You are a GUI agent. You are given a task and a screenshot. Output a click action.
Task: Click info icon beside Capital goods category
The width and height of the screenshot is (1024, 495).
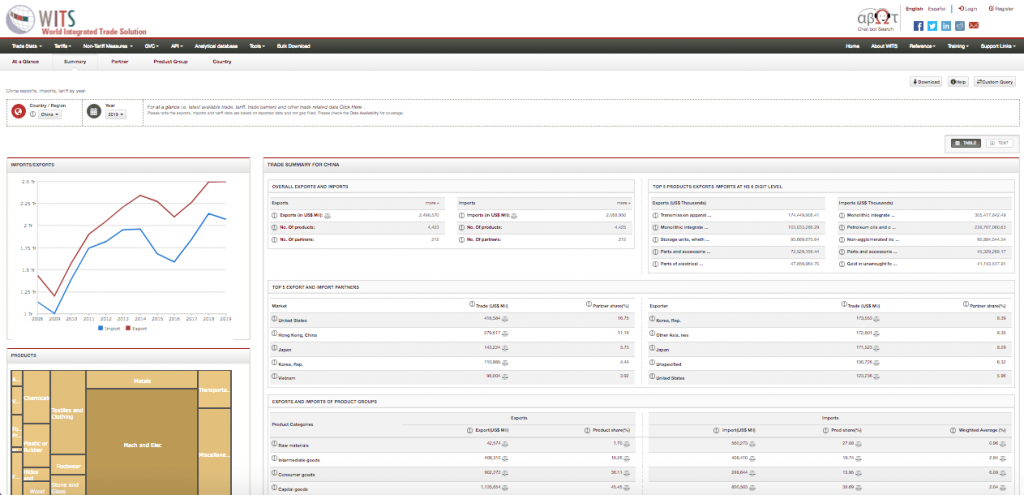pyautogui.click(x=274, y=488)
